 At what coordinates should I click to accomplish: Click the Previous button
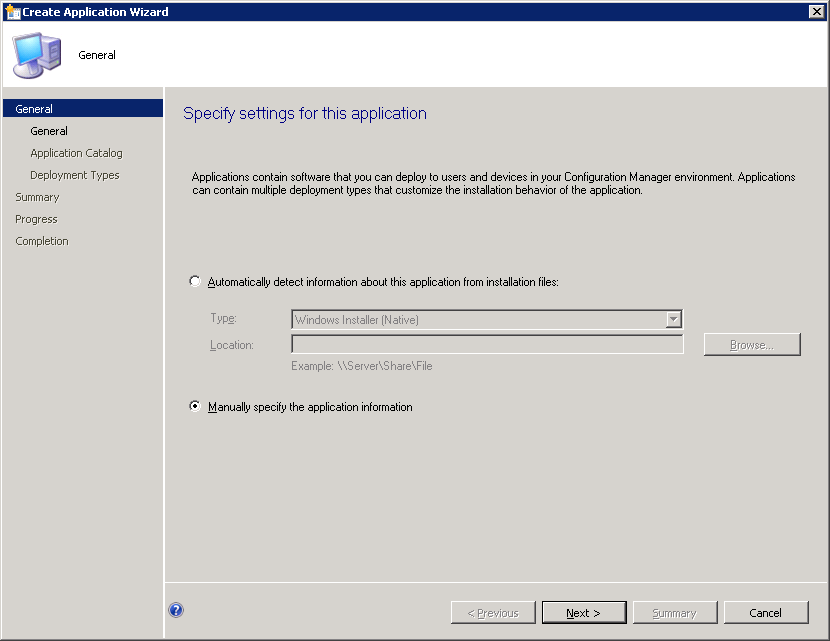[492, 613]
